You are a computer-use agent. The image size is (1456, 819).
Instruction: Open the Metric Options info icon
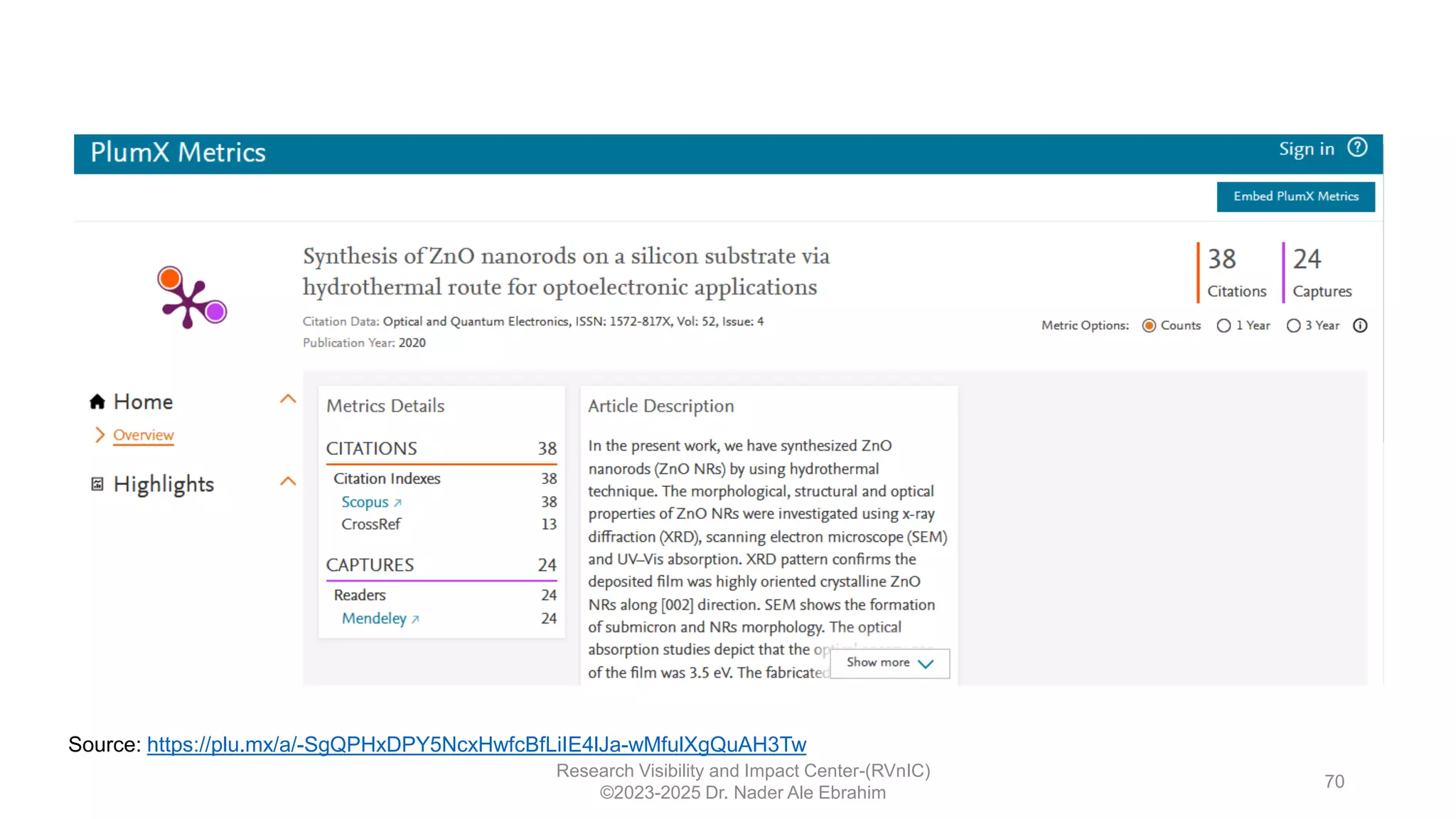(x=1360, y=326)
